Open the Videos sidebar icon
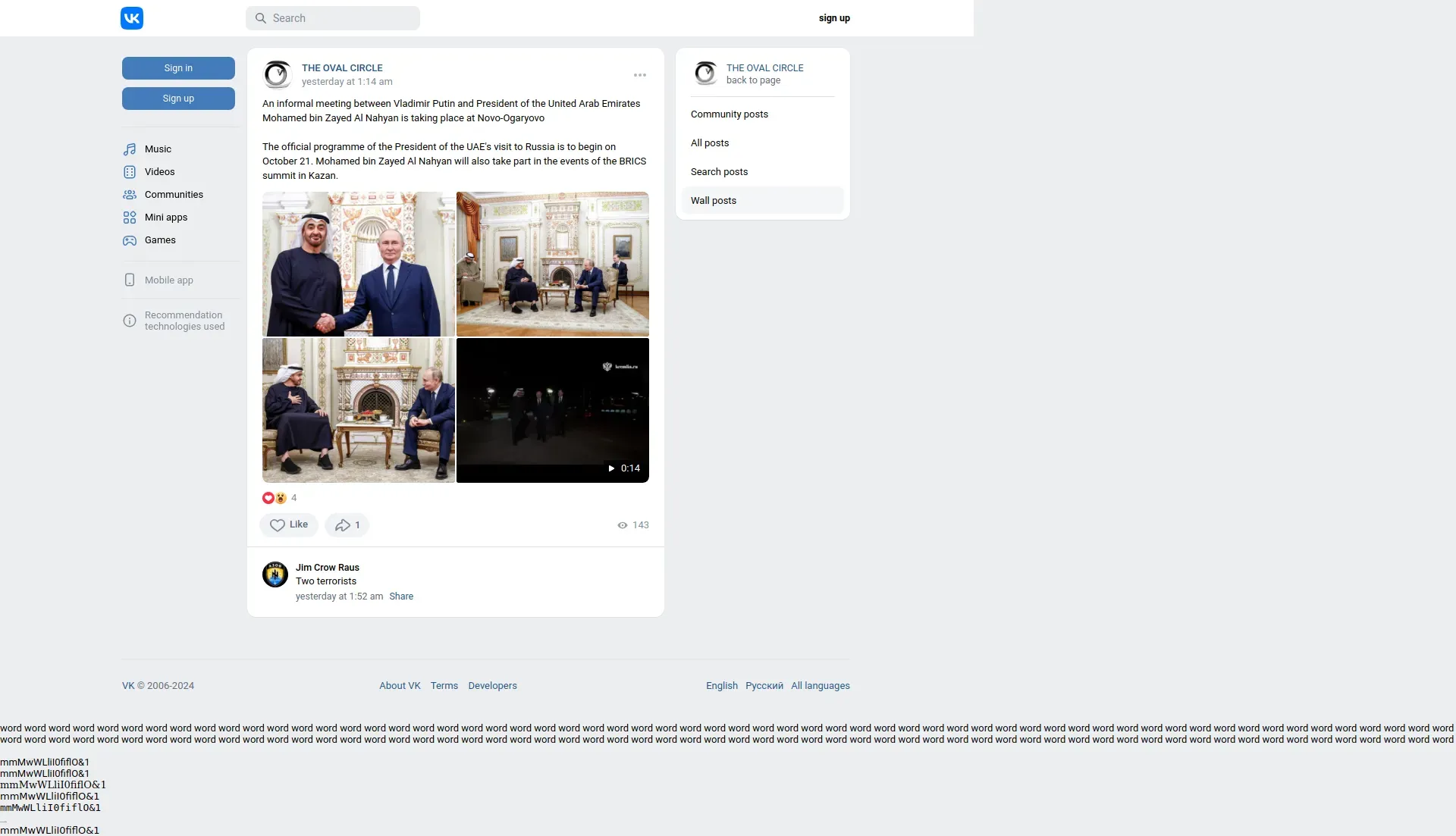 pos(130,172)
